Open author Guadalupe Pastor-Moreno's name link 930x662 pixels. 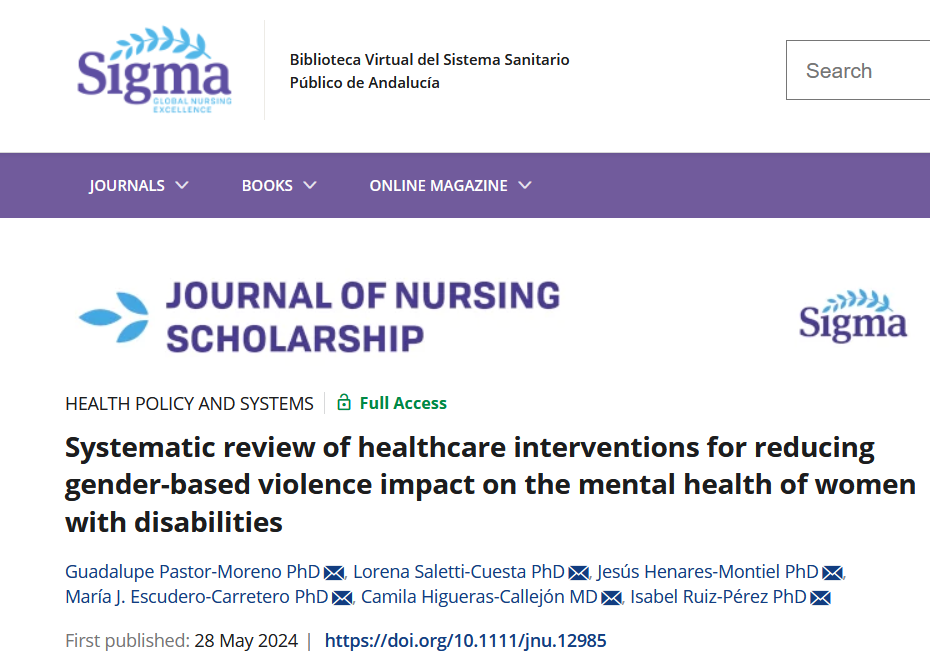pos(192,572)
